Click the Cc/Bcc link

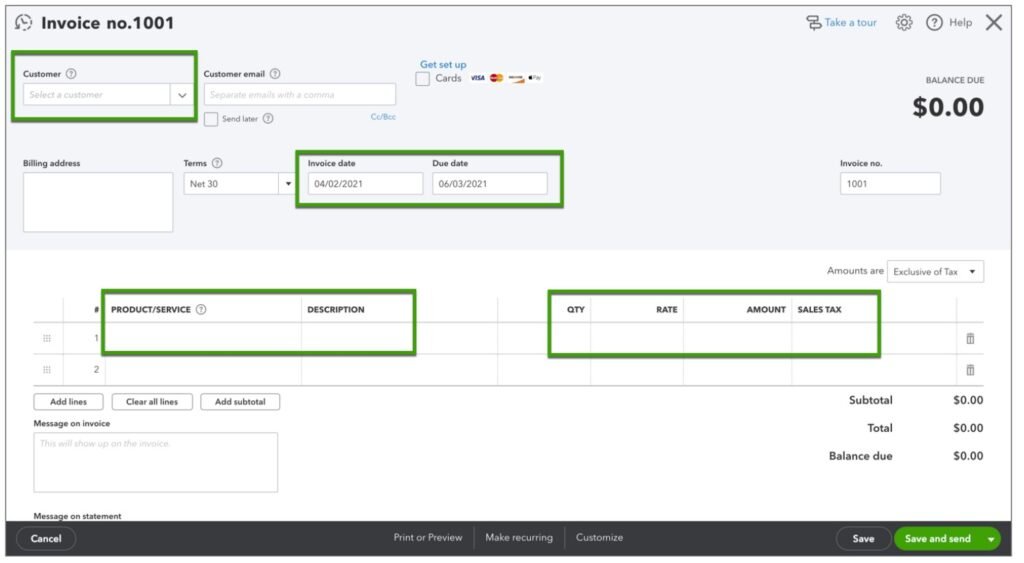(x=383, y=117)
